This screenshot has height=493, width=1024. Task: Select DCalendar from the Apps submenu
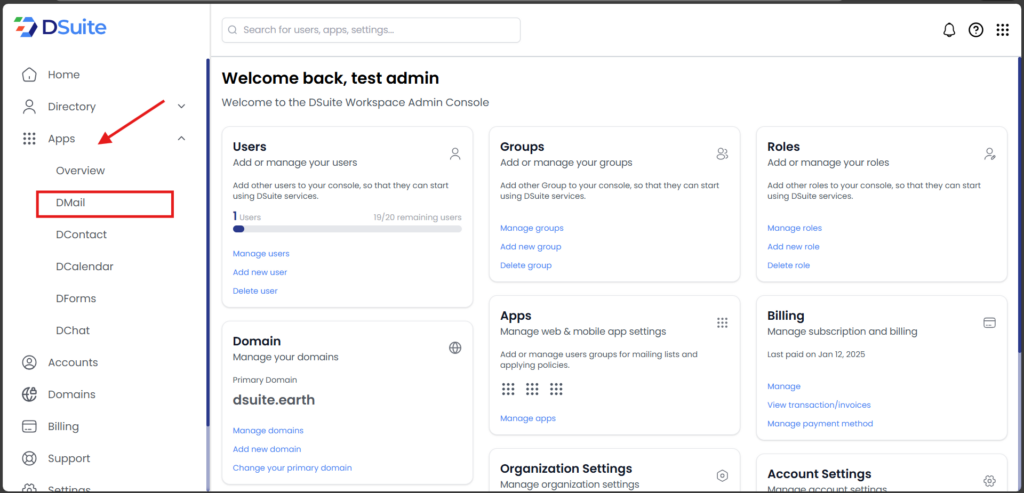(84, 267)
